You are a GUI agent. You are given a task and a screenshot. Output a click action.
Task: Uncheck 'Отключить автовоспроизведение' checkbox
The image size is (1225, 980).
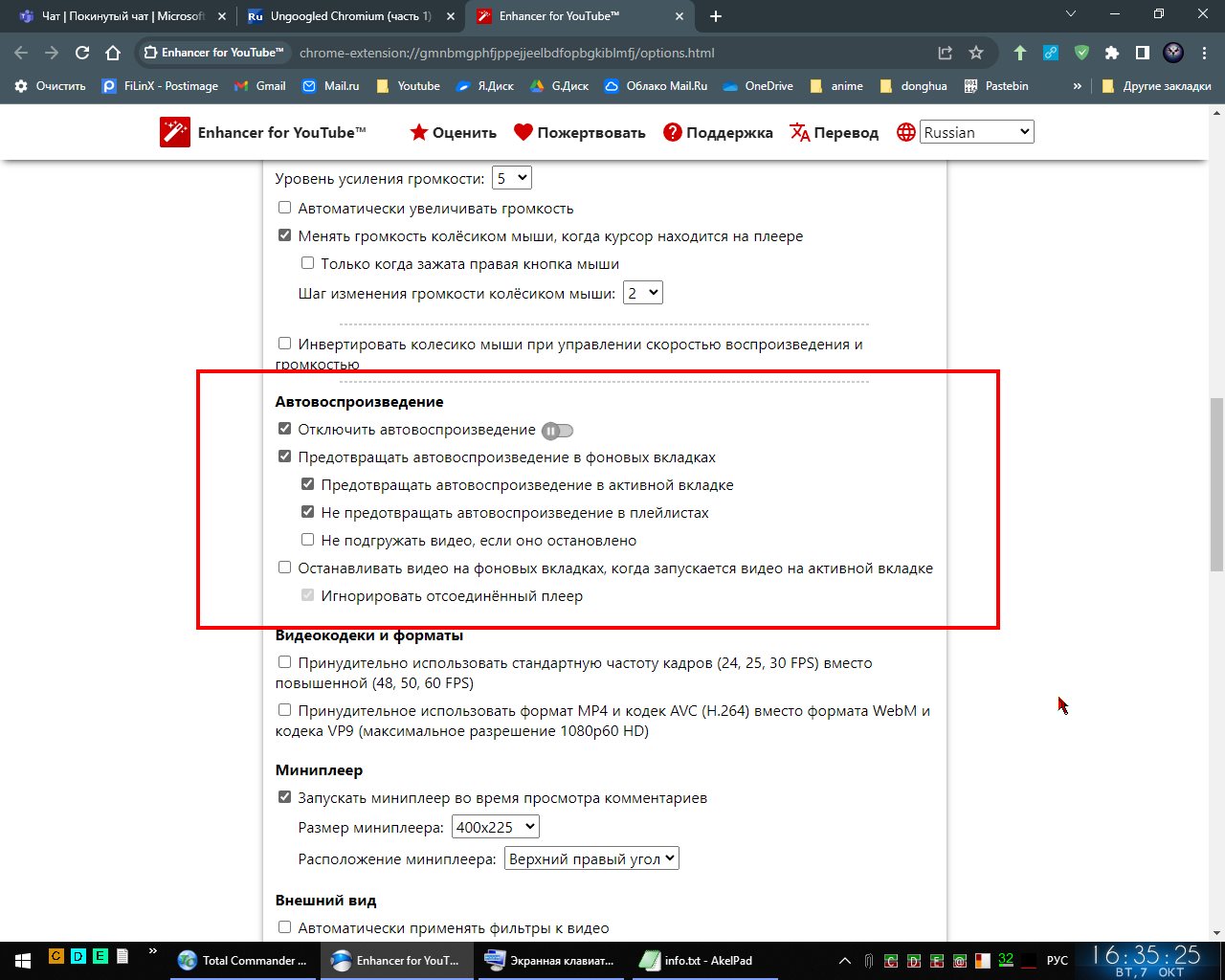pos(284,429)
